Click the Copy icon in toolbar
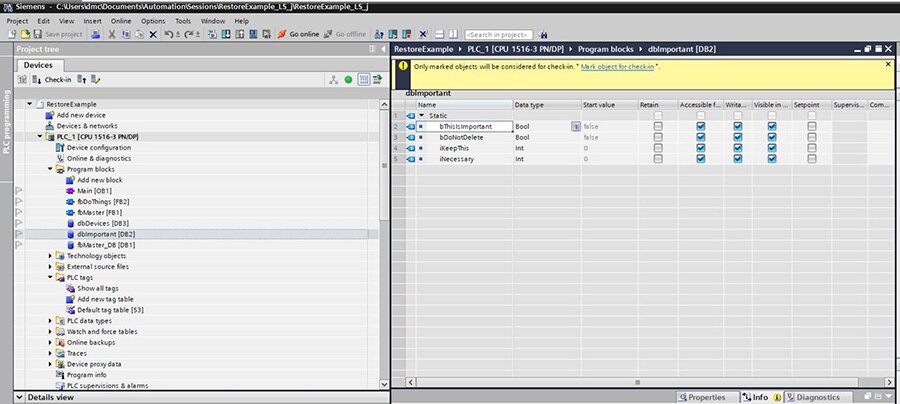 pos(126,34)
